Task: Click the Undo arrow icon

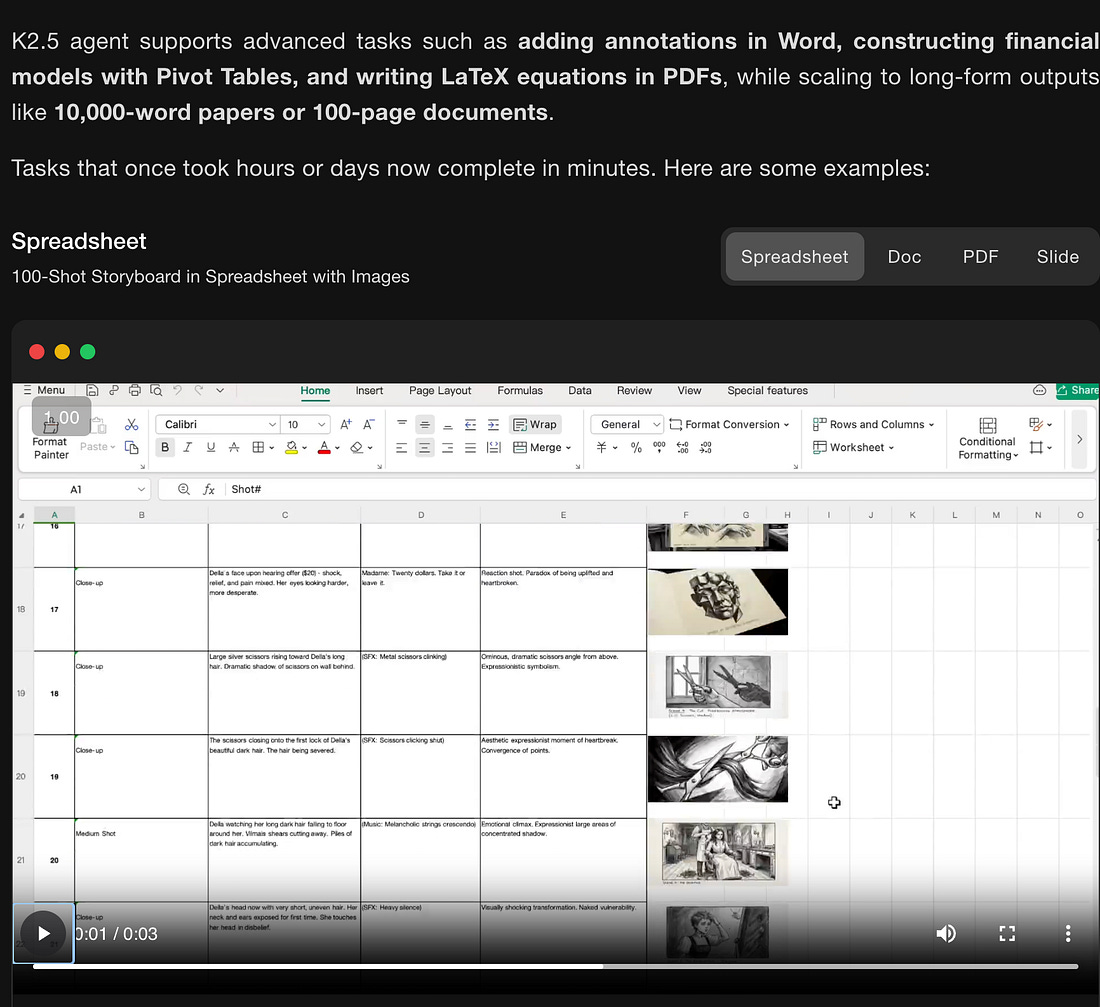Action: pos(177,389)
